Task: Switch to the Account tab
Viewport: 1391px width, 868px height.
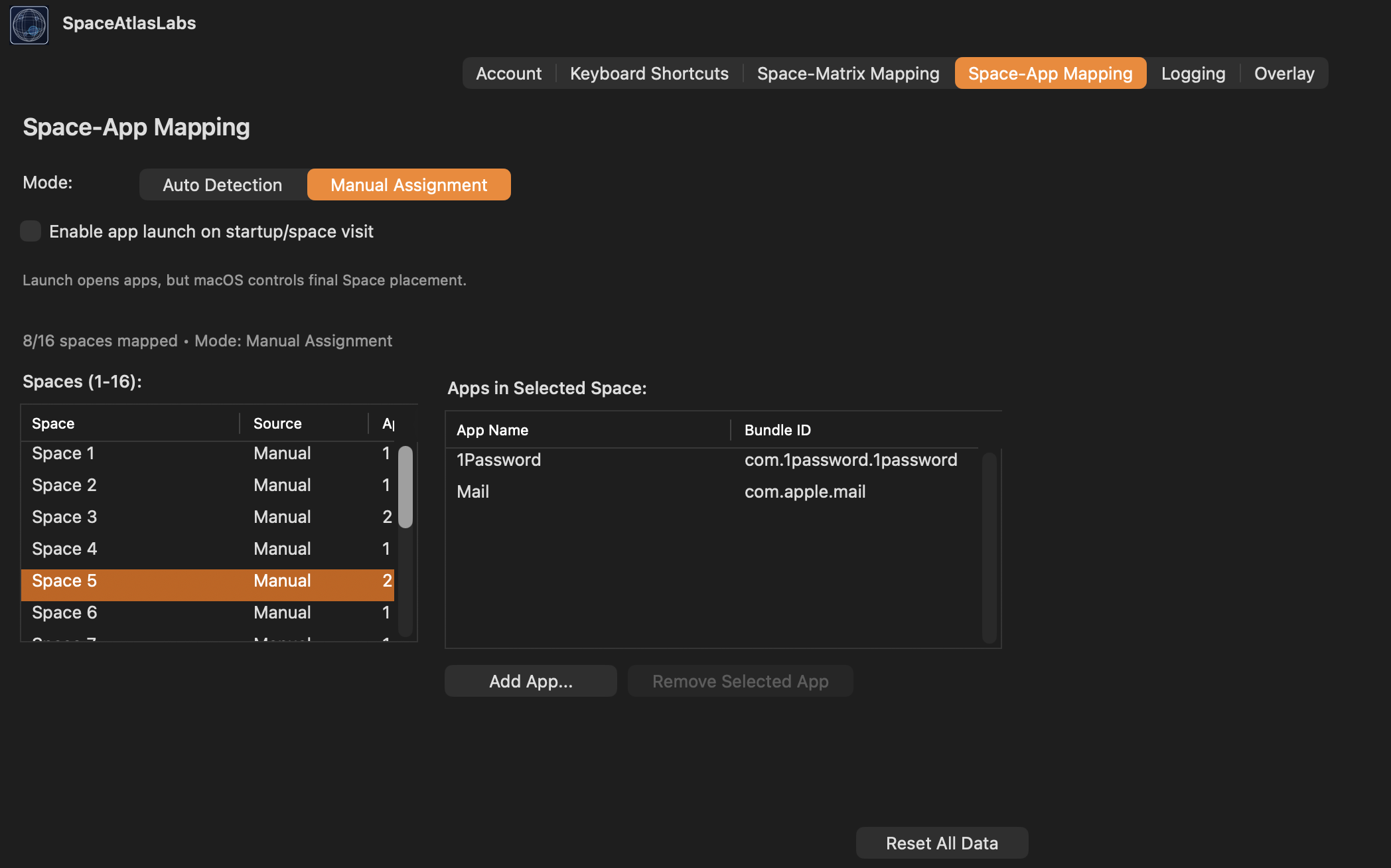Action: (x=508, y=73)
